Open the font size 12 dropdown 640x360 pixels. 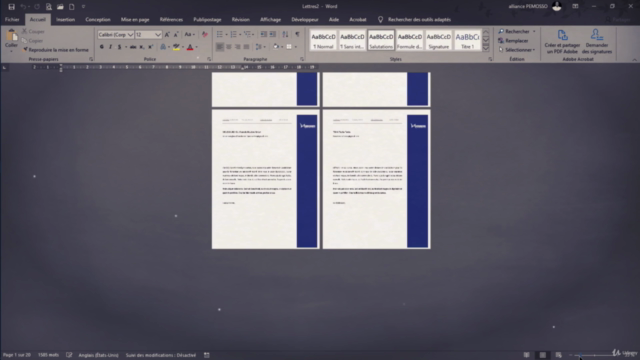click(x=158, y=35)
